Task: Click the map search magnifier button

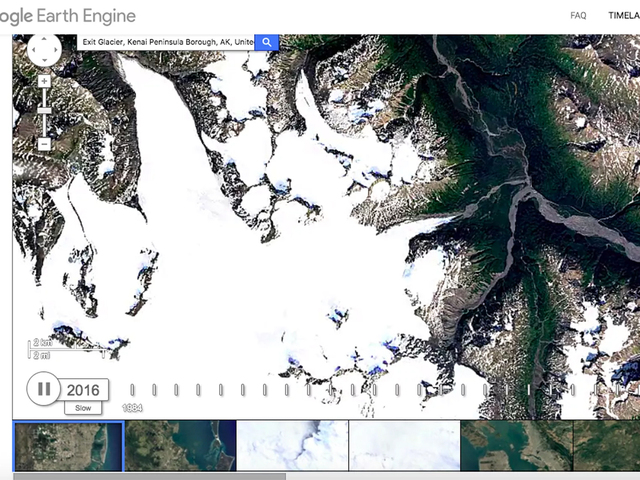Action: [267, 42]
